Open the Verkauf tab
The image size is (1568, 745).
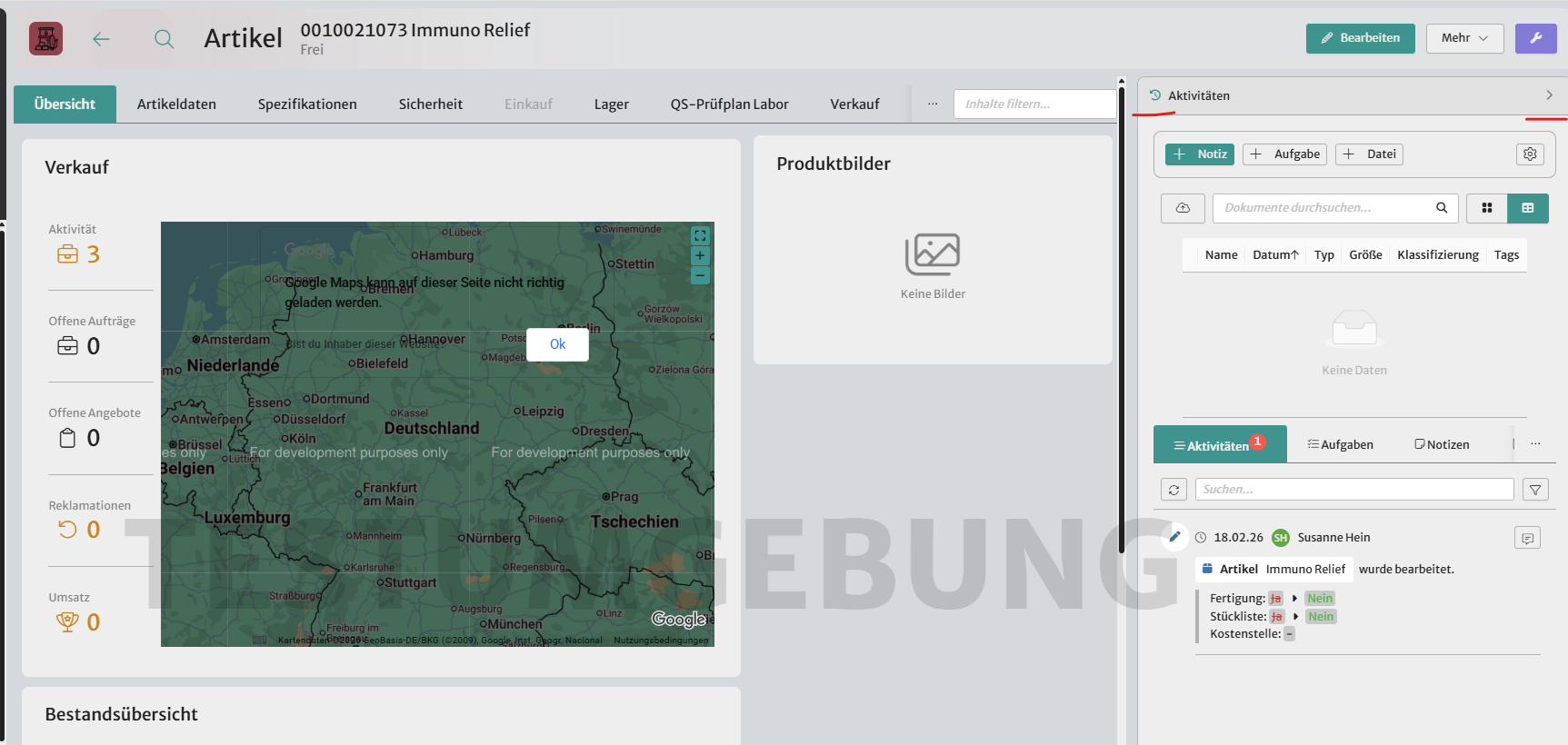(x=855, y=104)
